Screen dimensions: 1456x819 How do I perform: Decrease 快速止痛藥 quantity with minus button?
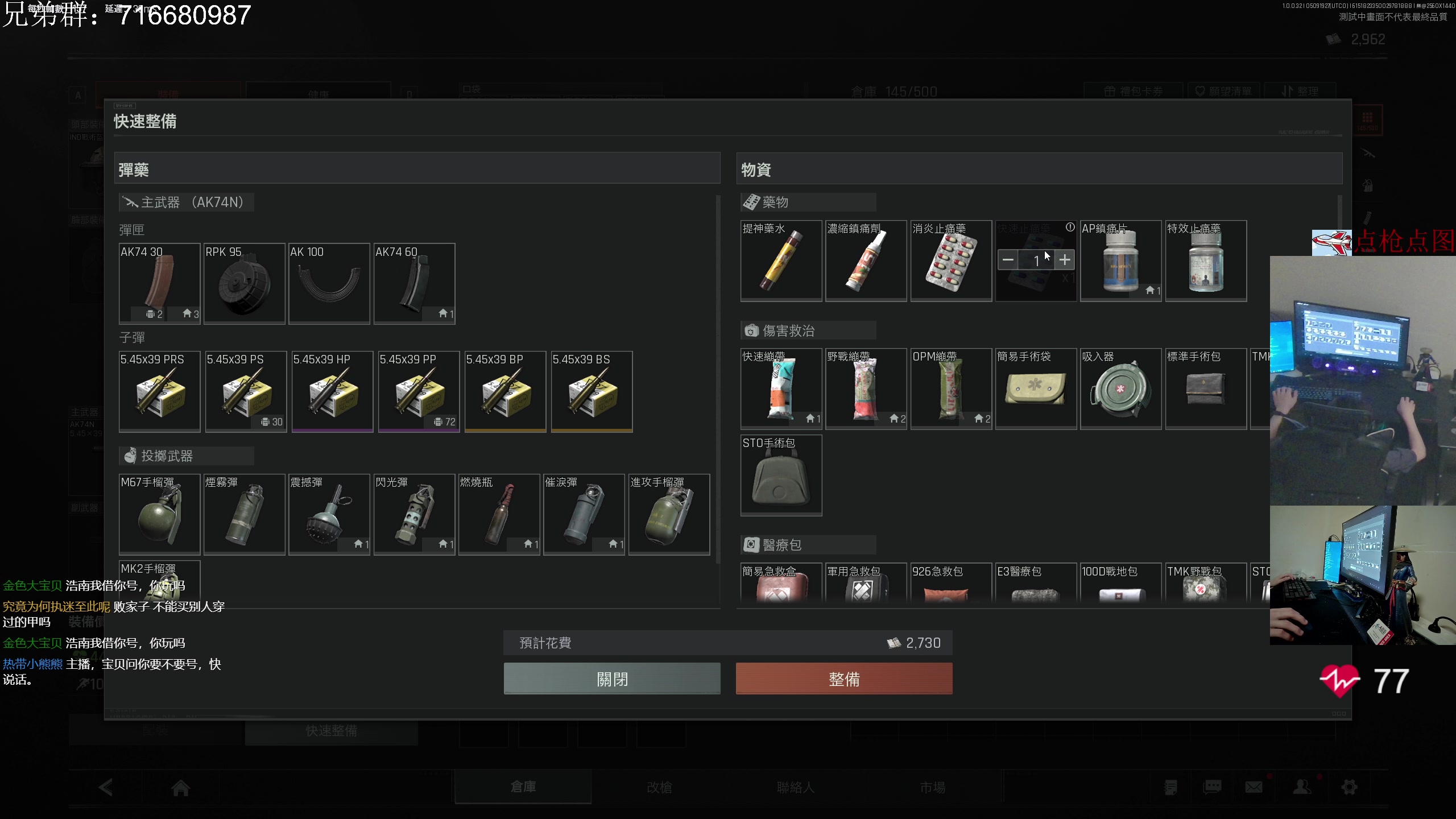(x=1008, y=260)
